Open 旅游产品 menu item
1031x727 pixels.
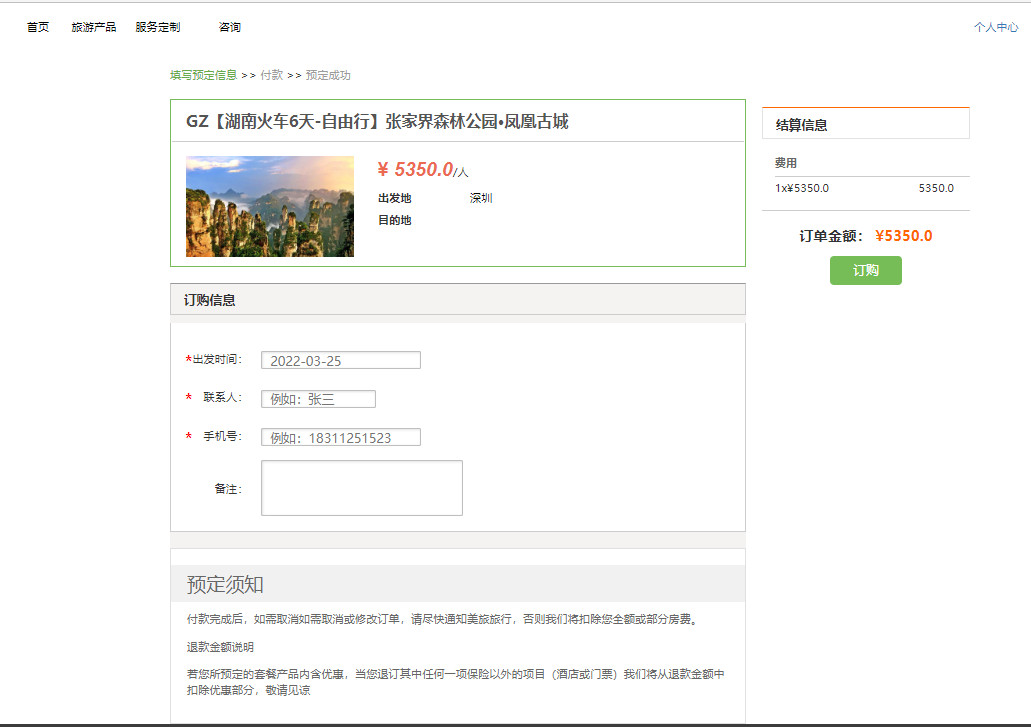click(x=93, y=27)
